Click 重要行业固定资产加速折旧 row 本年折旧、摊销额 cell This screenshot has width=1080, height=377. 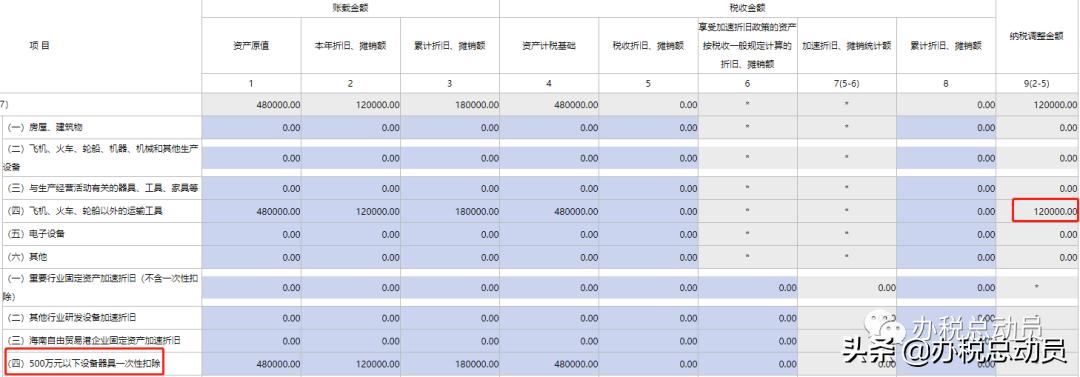click(x=351, y=287)
